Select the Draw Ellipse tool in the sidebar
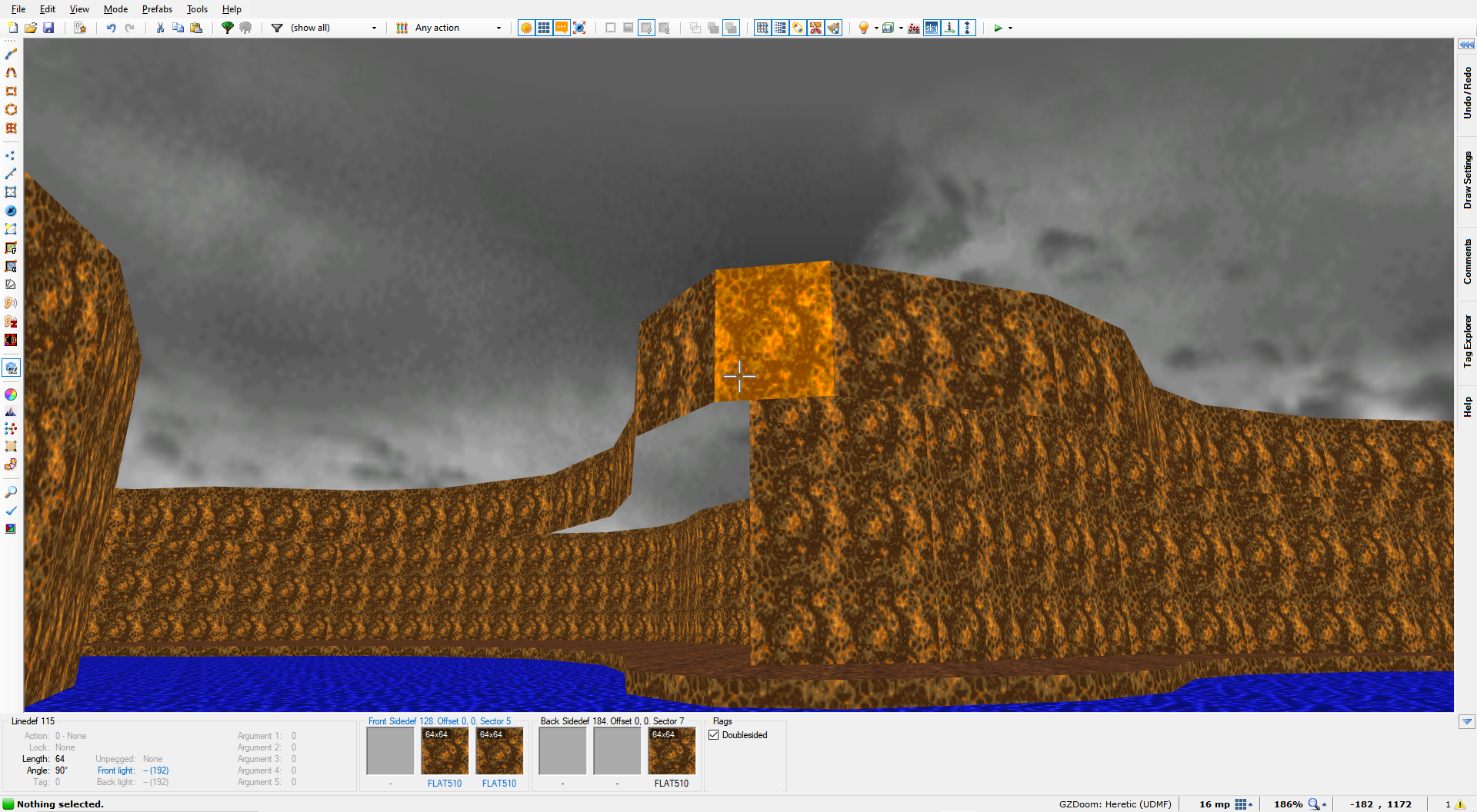 (11, 110)
